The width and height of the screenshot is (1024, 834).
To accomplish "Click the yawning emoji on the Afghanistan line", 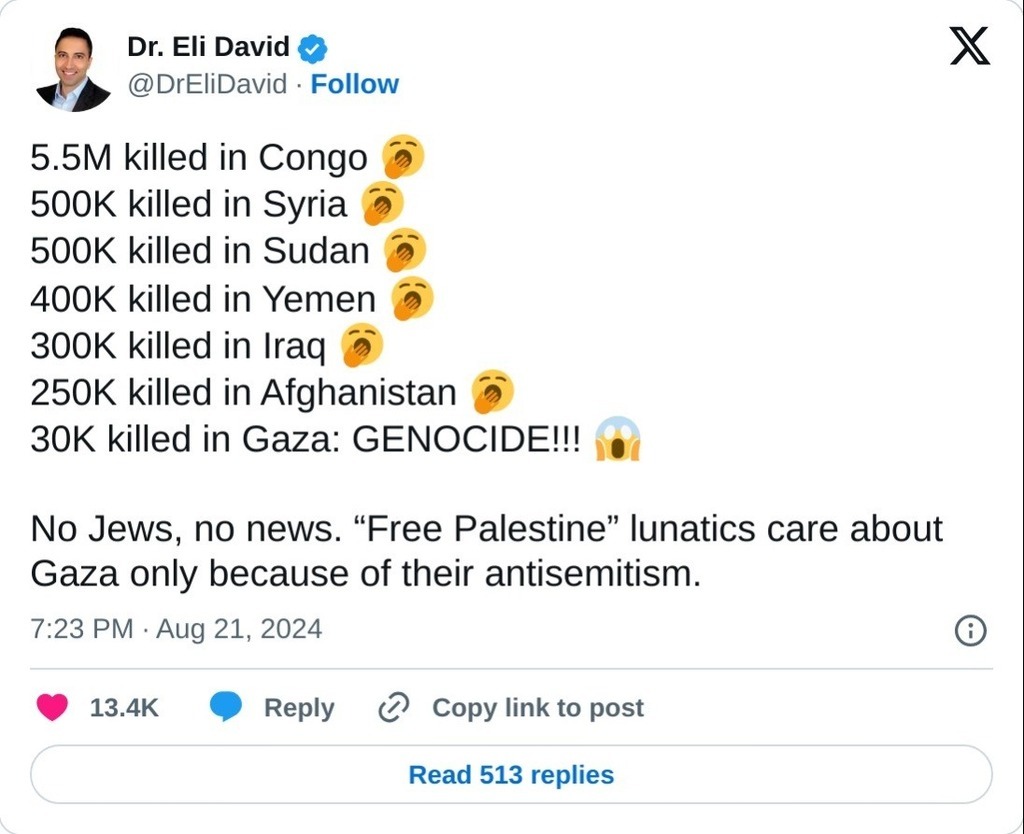I will [492, 393].
